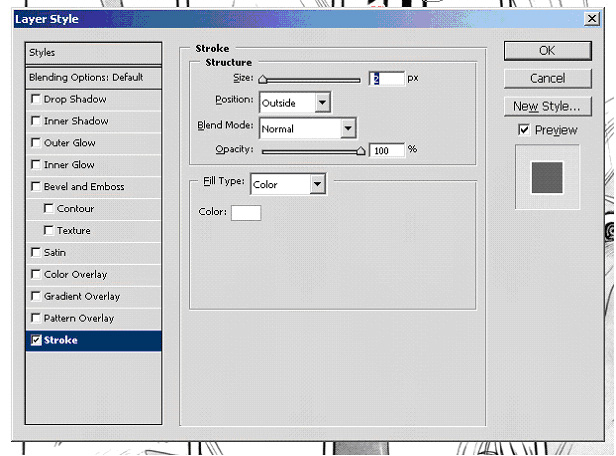Open the Gradient Overlay settings label
This screenshot has width=616, height=456.
(82, 297)
